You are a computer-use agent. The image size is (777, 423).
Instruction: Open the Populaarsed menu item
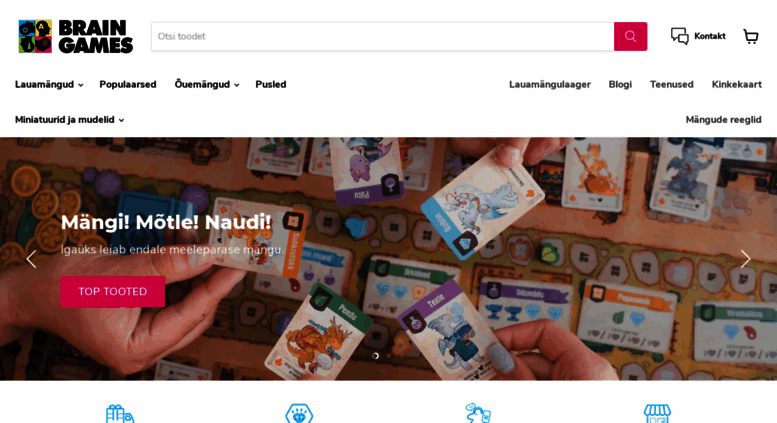point(128,85)
